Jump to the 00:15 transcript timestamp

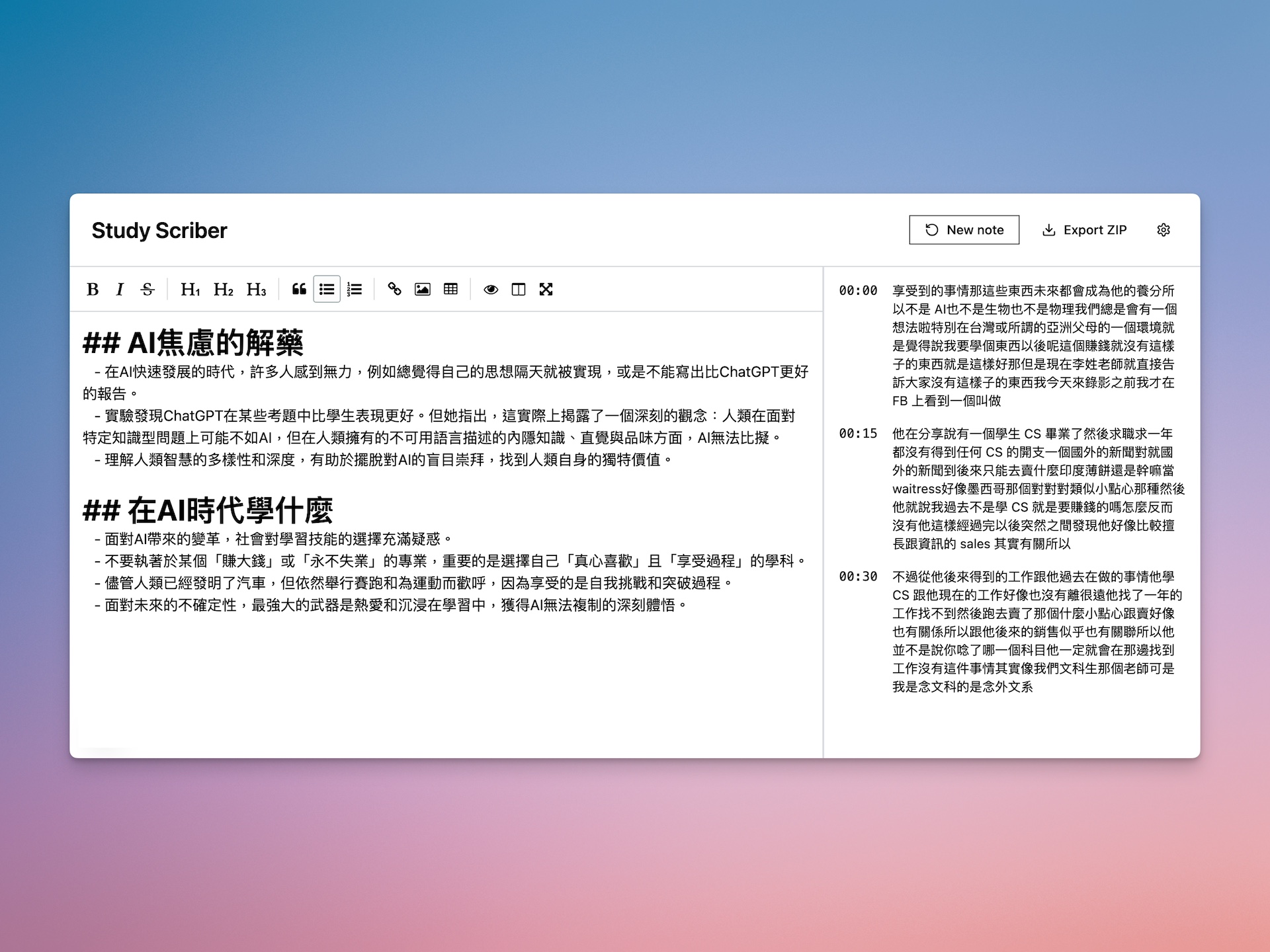point(858,434)
